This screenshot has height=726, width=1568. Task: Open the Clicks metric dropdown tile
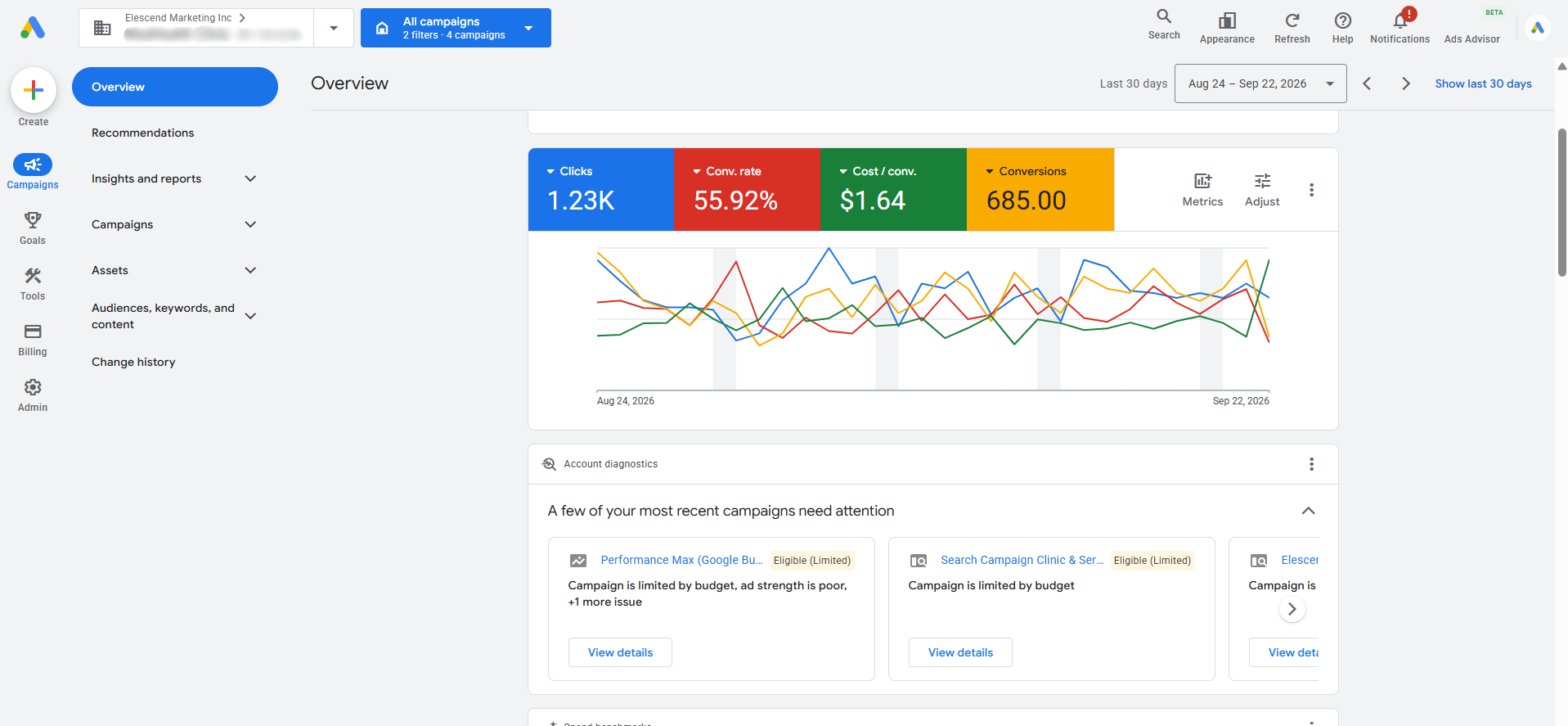601,189
